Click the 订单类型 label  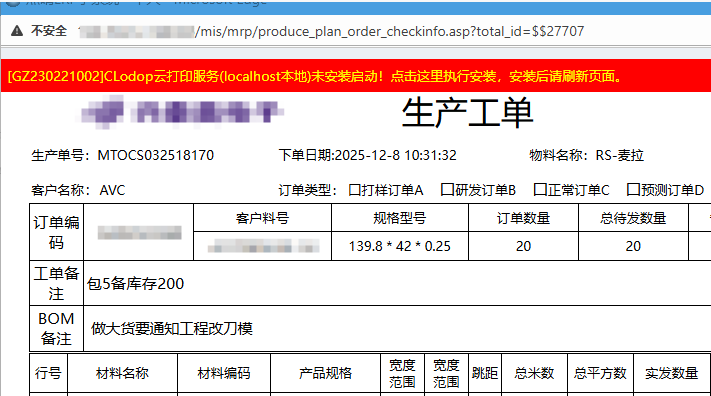pyautogui.click(x=308, y=190)
